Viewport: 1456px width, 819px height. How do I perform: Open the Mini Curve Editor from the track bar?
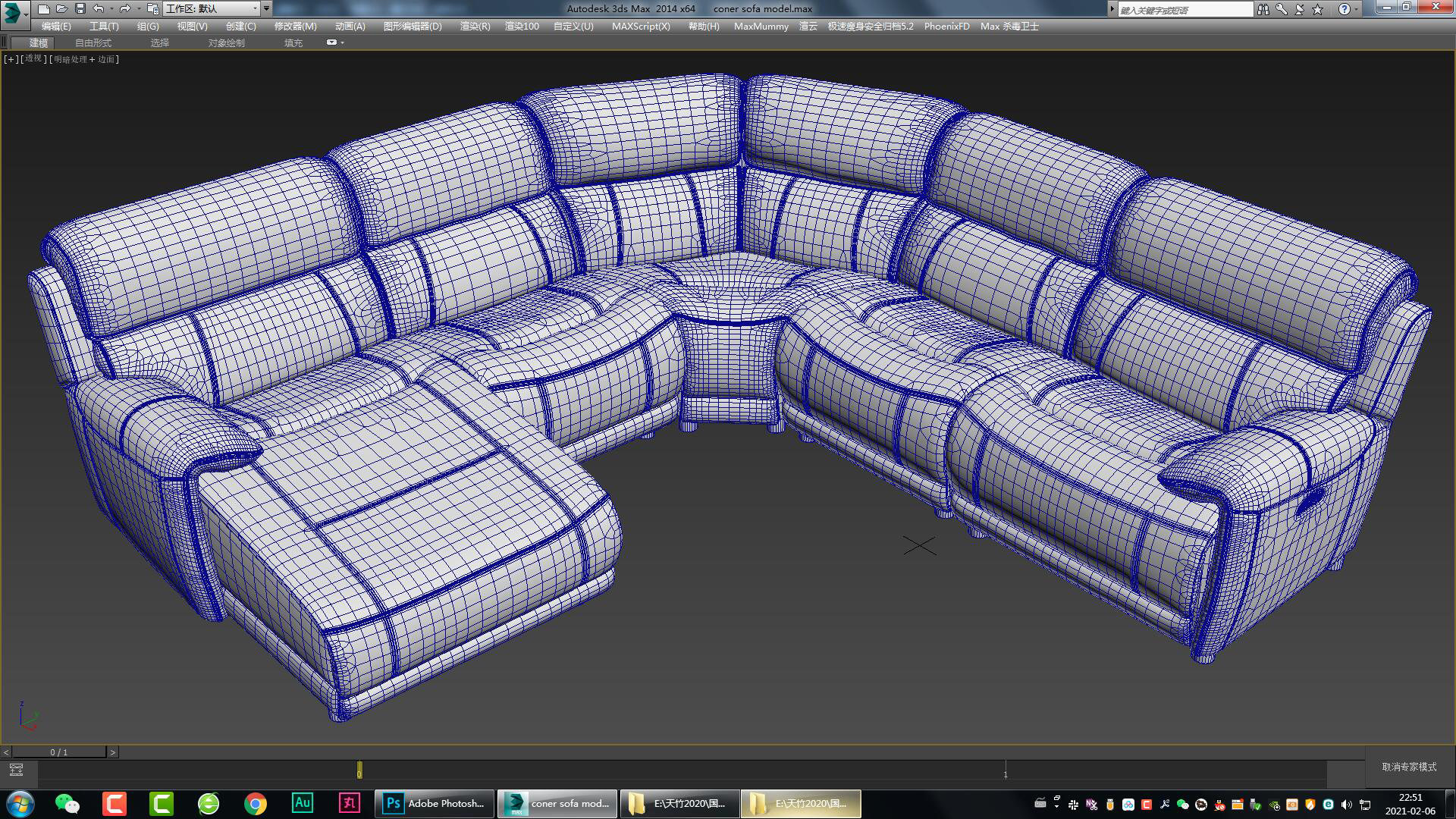(x=17, y=768)
